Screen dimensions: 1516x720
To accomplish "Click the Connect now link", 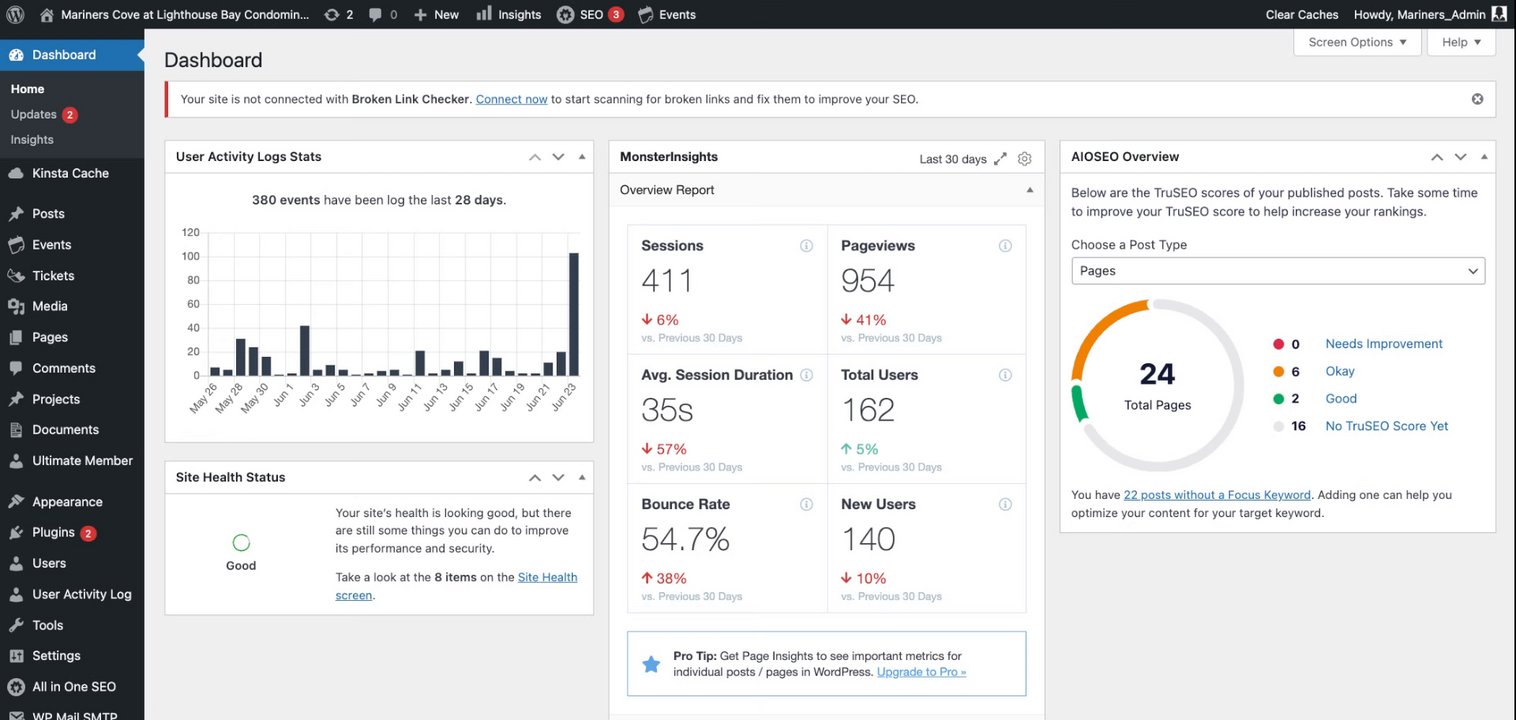I will (x=511, y=99).
